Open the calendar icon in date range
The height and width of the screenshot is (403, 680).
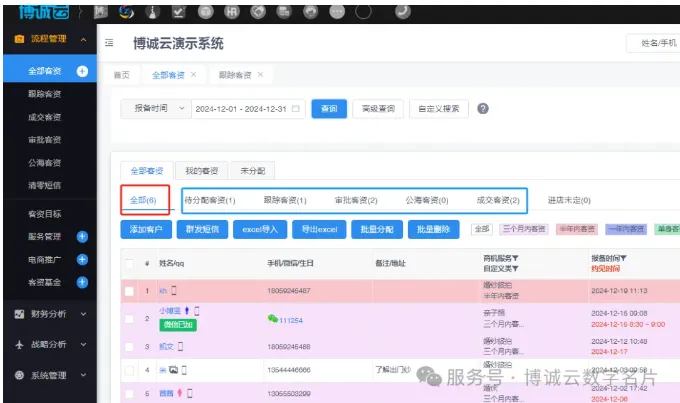coord(296,109)
